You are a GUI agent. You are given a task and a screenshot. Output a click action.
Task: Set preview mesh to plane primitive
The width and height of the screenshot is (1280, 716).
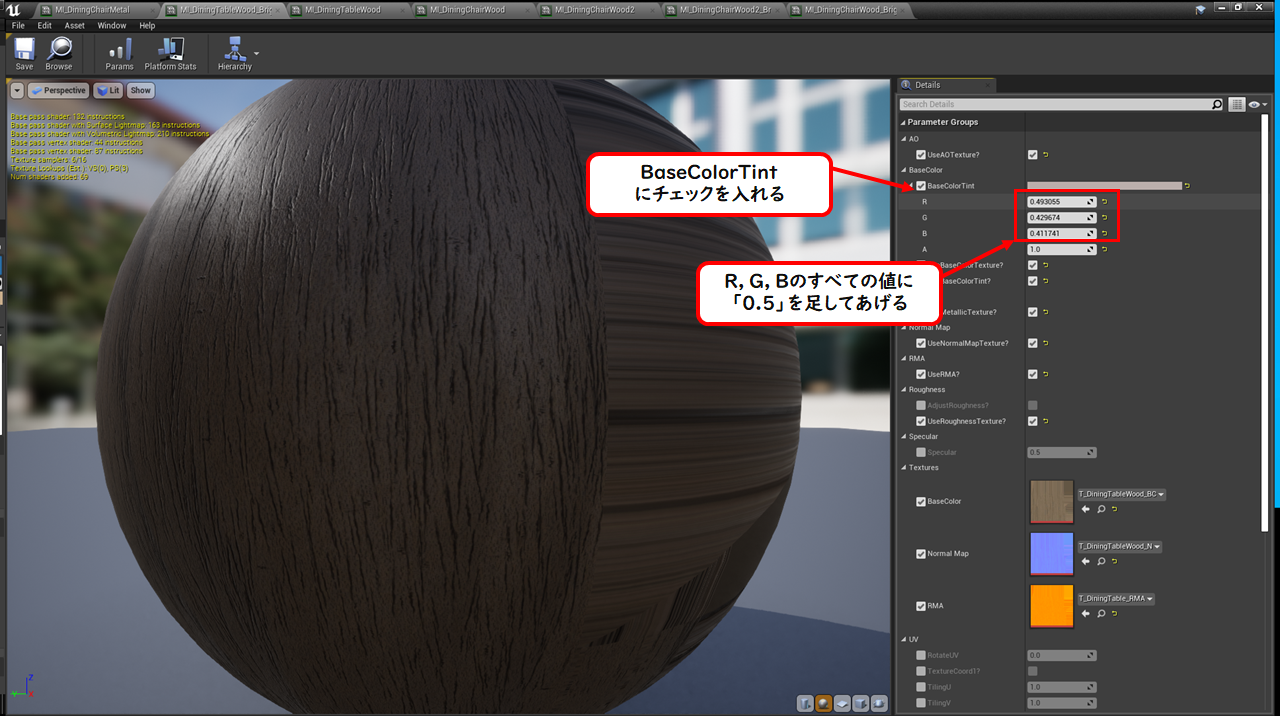pyautogui.click(x=842, y=704)
